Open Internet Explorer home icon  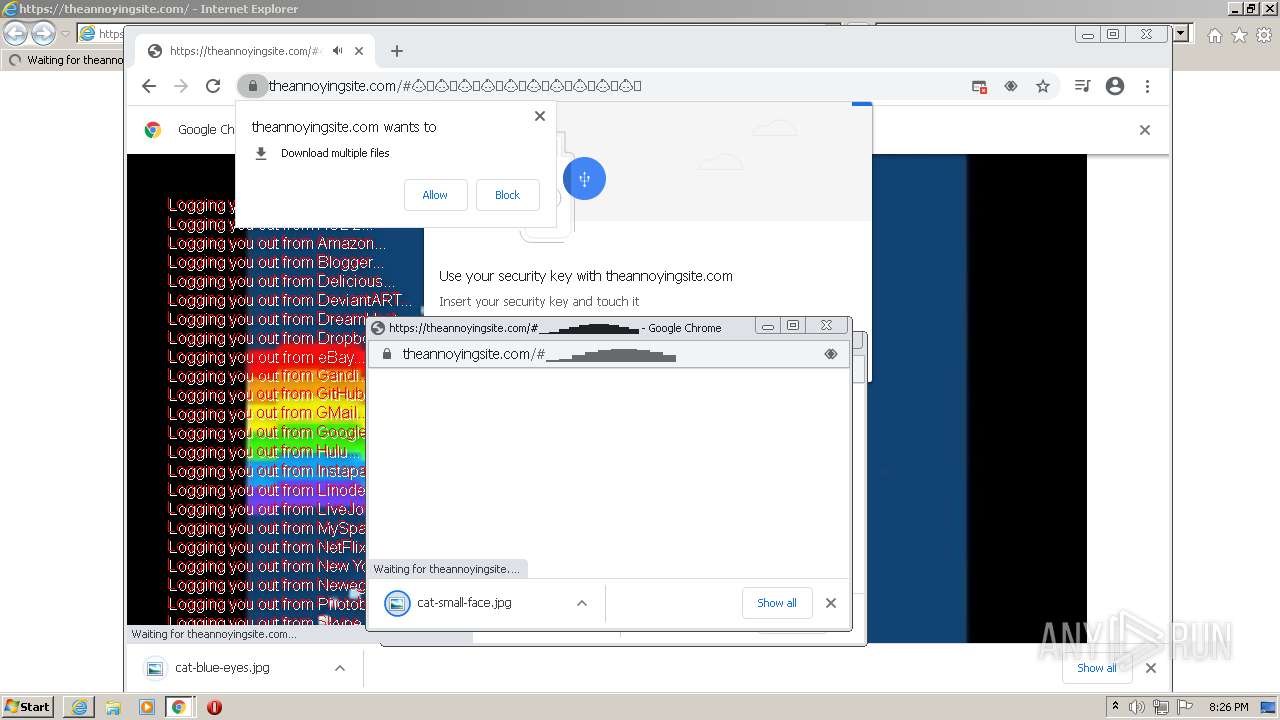[x=1214, y=35]
